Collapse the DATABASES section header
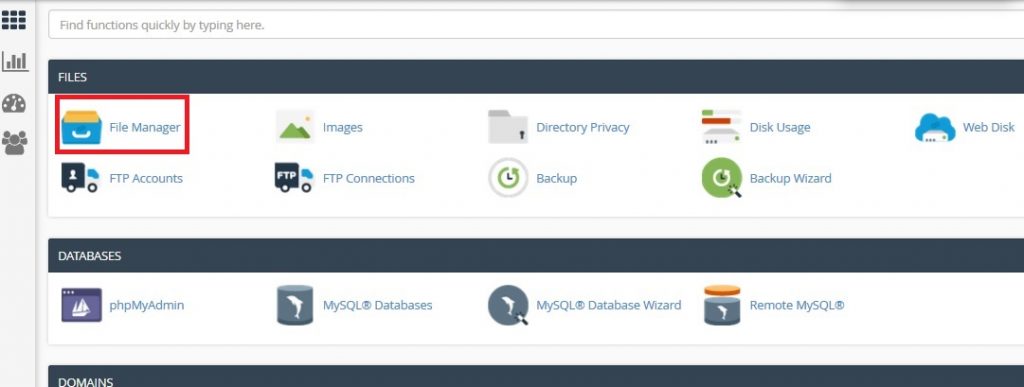 (536, 255)
